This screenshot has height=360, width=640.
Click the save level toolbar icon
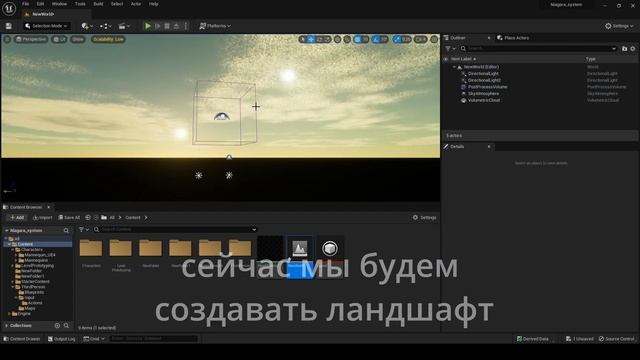(9, 26)
